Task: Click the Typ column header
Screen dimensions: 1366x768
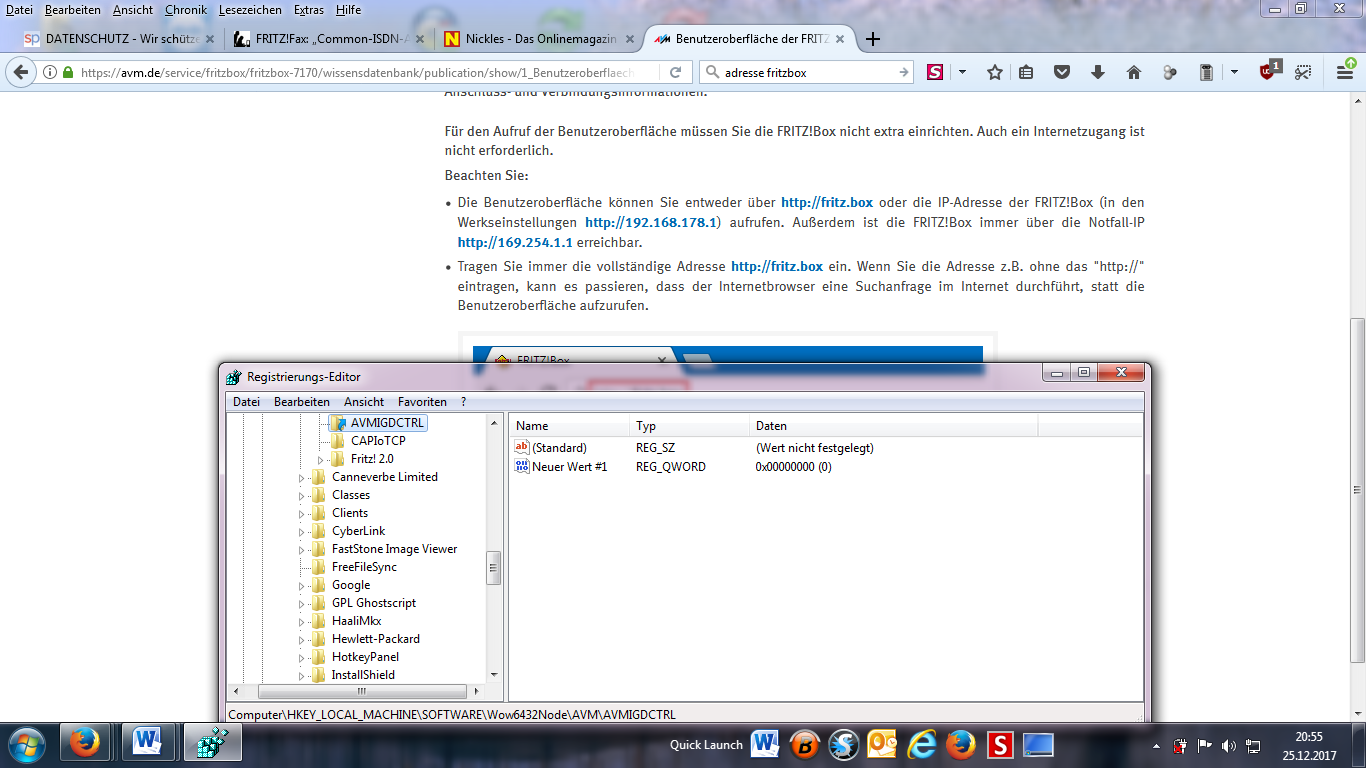Action: coord(689,426)
